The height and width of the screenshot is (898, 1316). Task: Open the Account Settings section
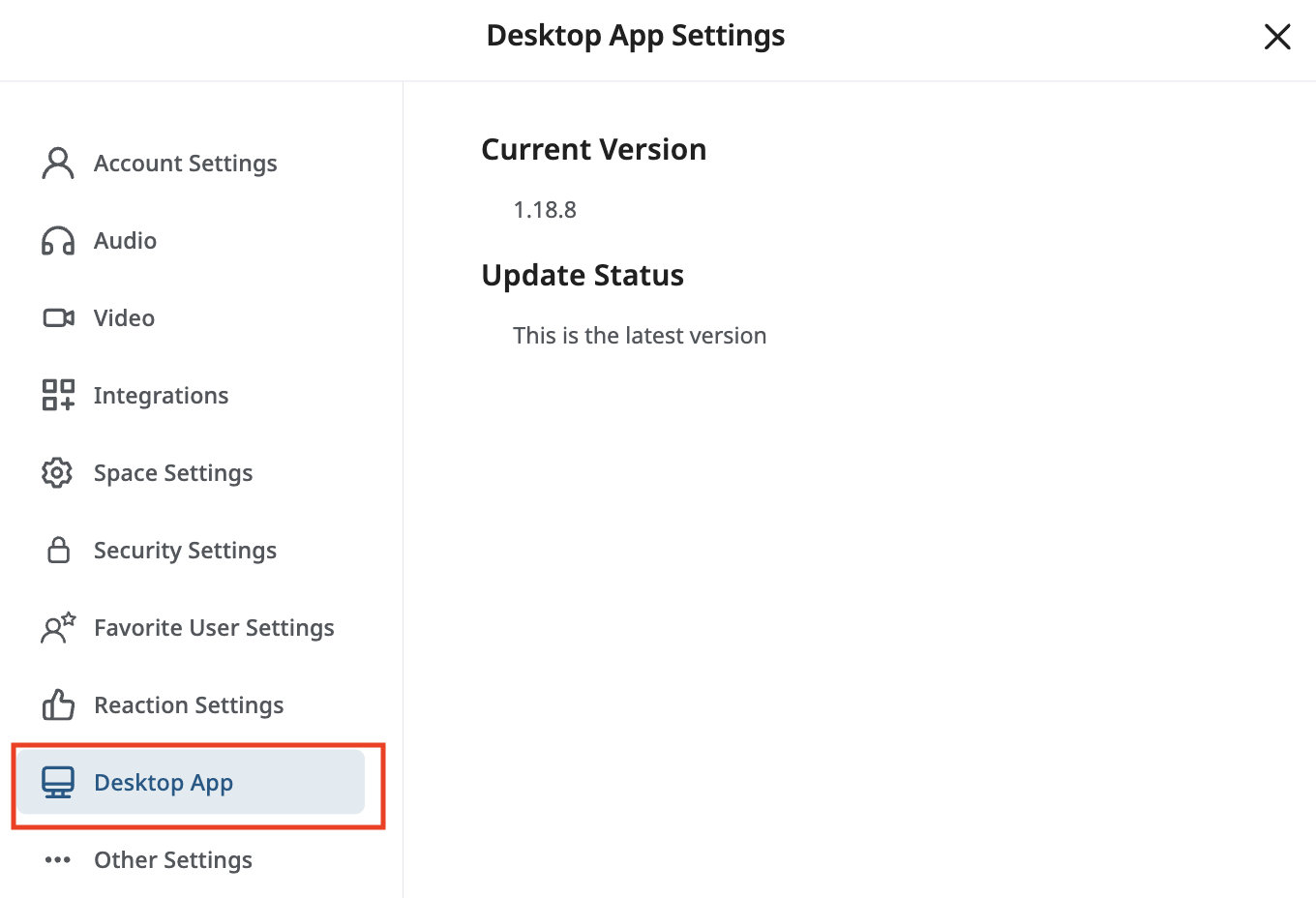pos(185,163)
